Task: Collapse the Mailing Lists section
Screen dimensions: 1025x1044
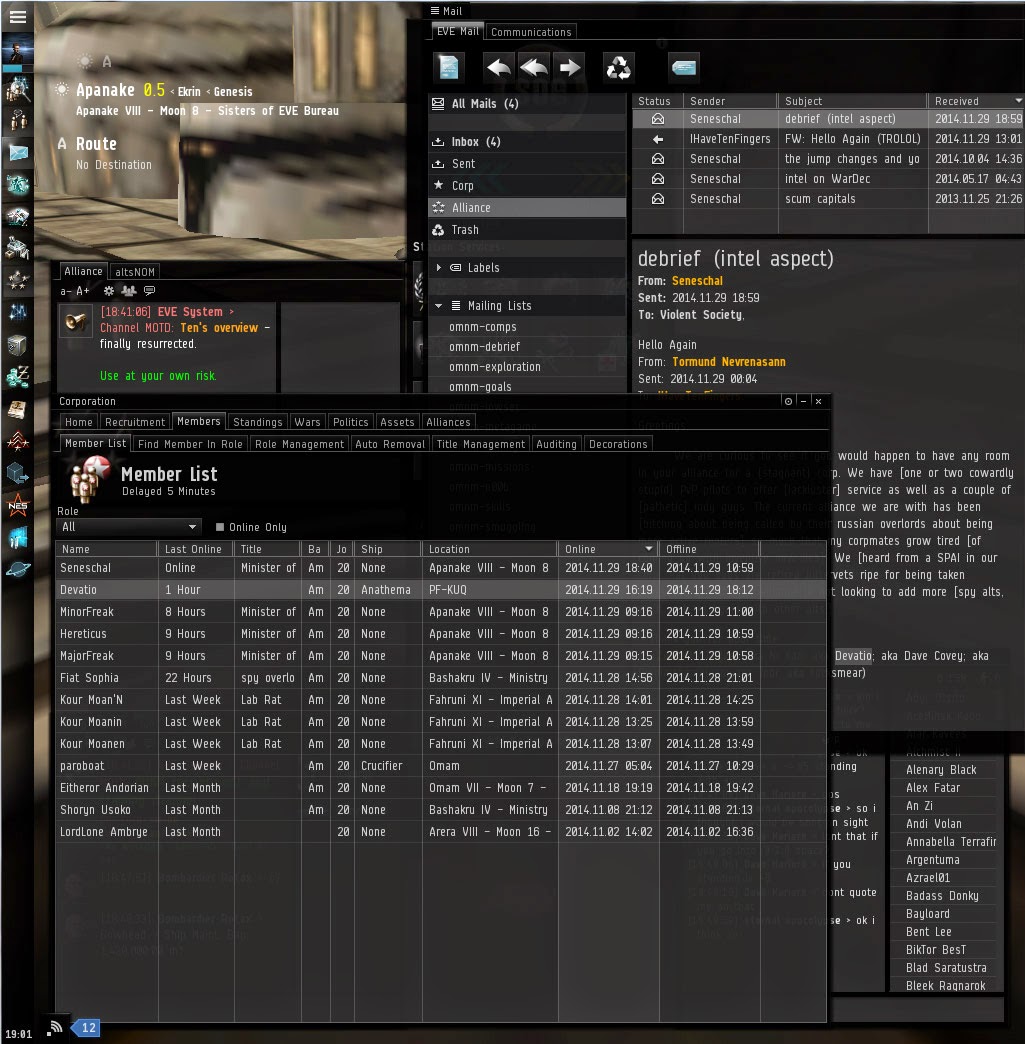Action: 439,306
